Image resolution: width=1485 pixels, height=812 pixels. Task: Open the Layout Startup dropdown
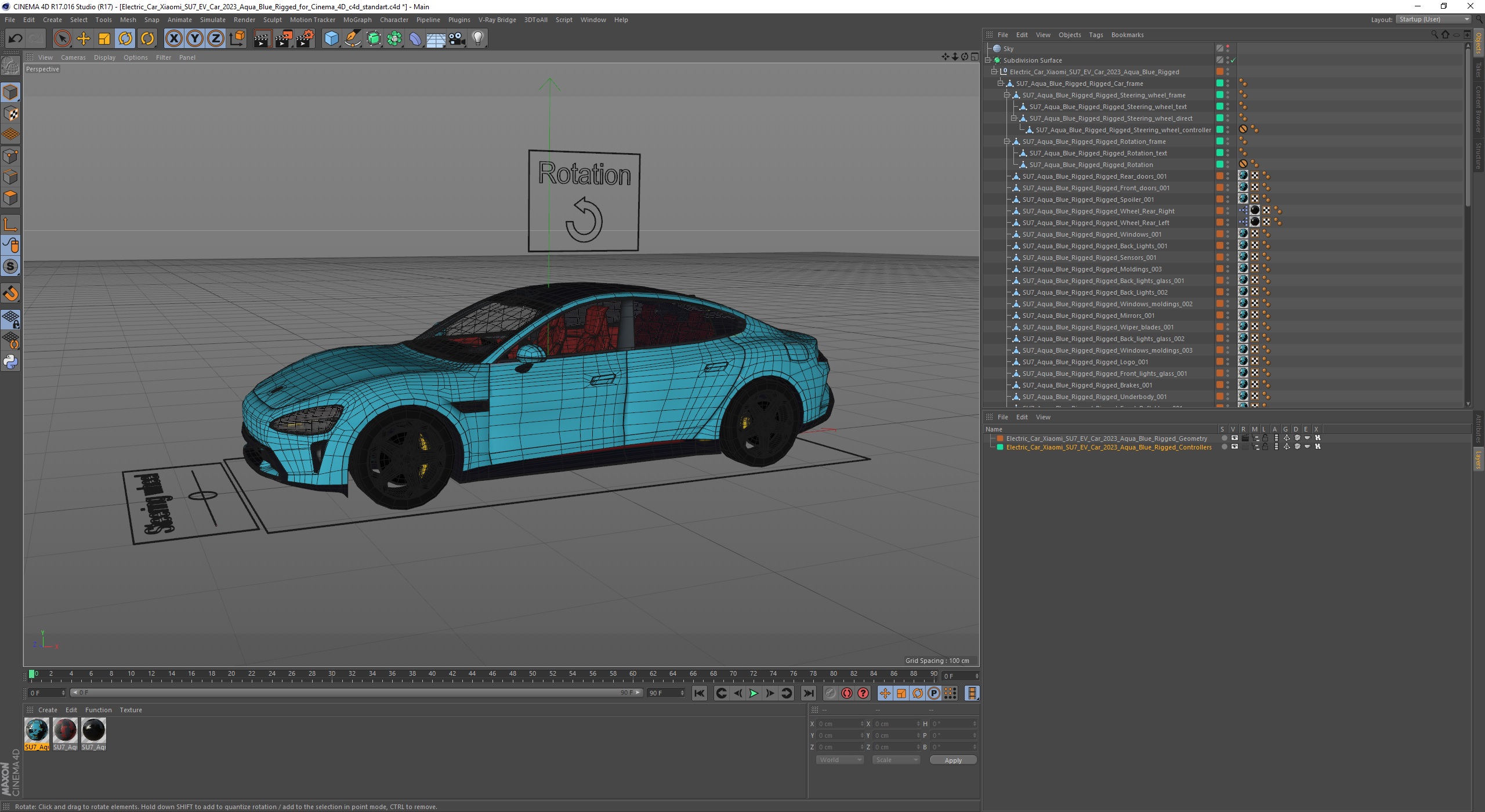1433,20
